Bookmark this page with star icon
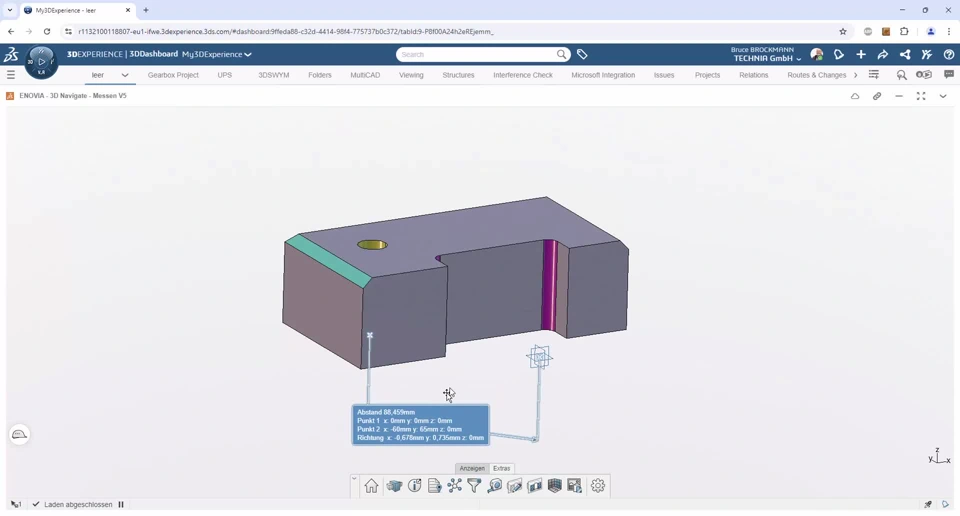This screenshot has height=516, width=960. pyautogui.click(x=842, y=31)
